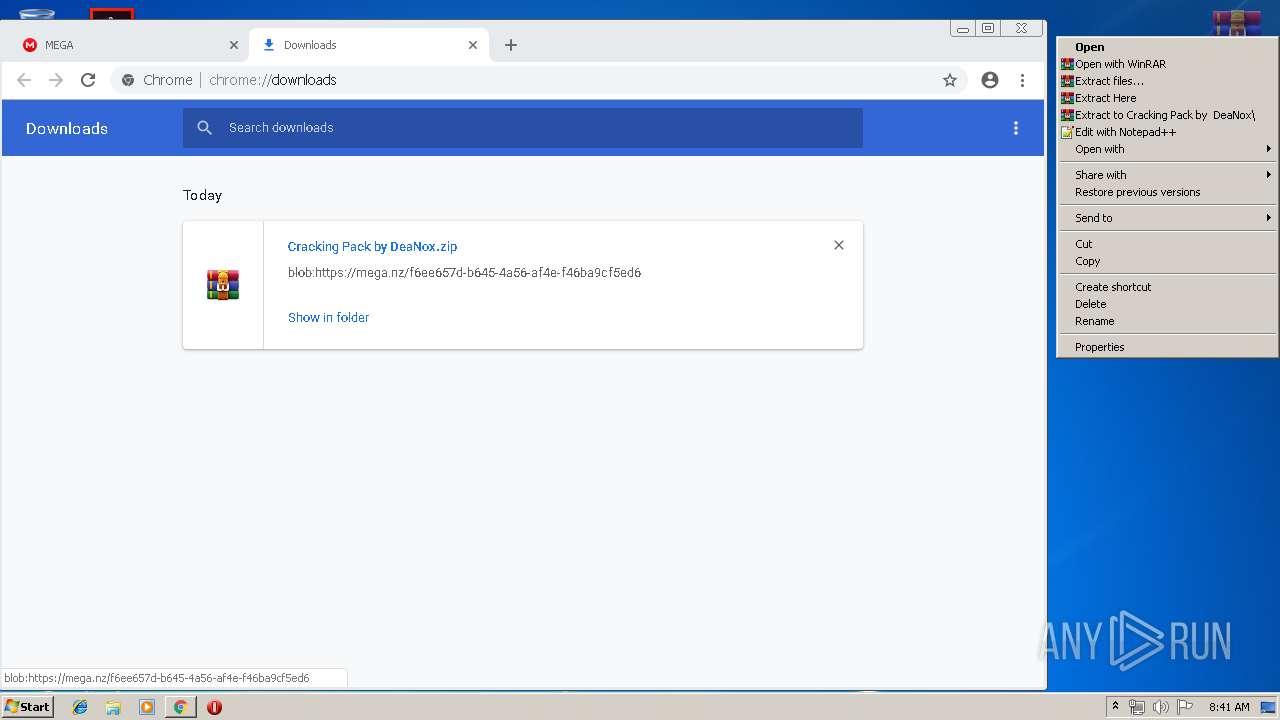1280x720 pixels.
Task: Expand the Send to submenu
Action: pyautogui.click(x=1167, y=218)
